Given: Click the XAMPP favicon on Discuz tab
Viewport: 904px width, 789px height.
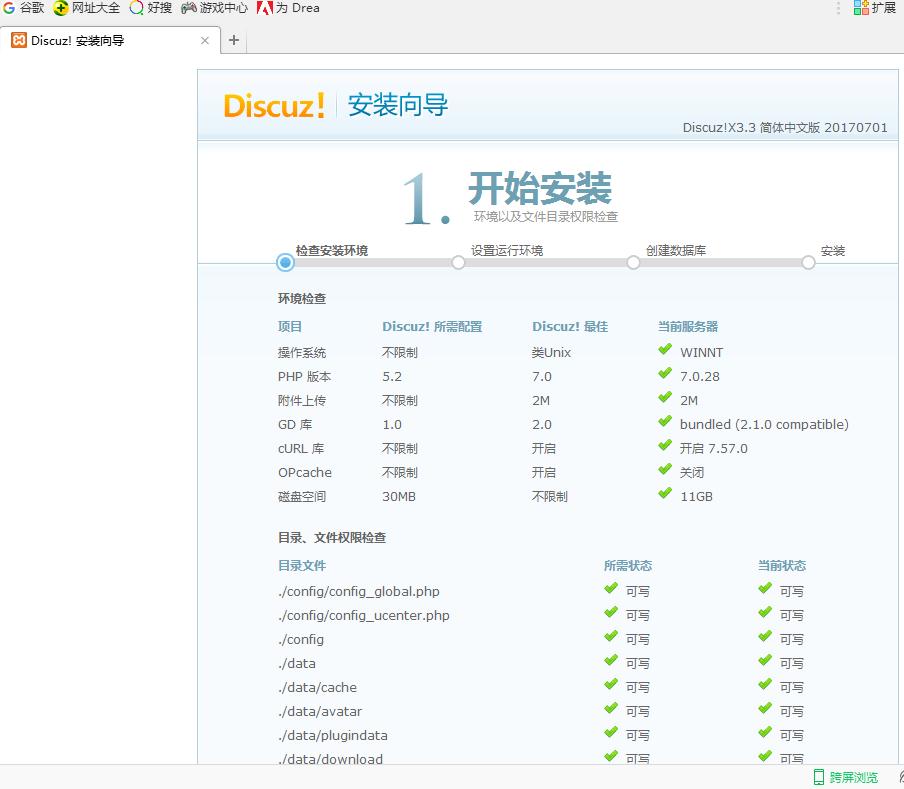Looking at the screenshot, I should coord(18,41).
